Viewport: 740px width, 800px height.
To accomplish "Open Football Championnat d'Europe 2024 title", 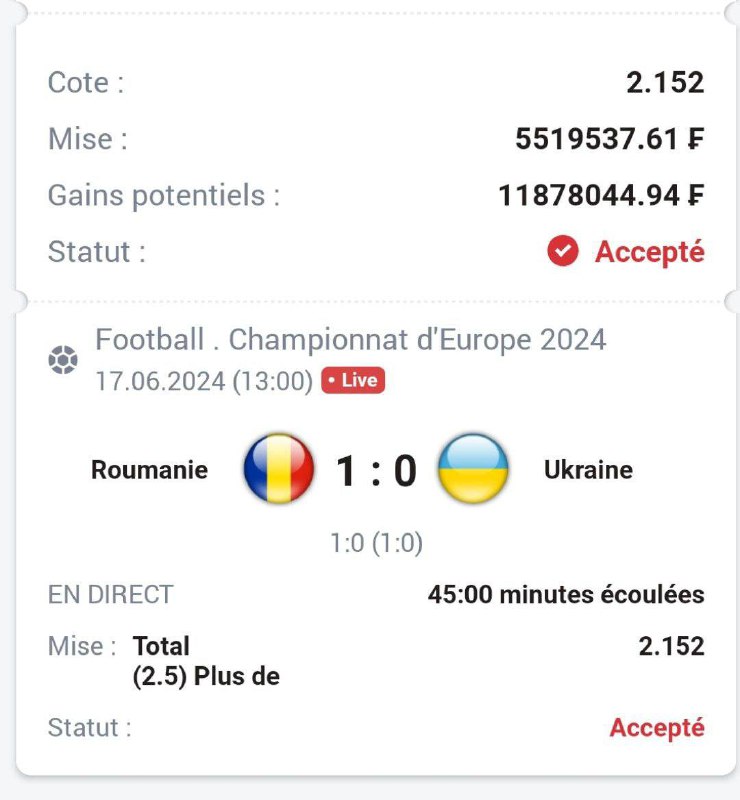I will 350,340.
